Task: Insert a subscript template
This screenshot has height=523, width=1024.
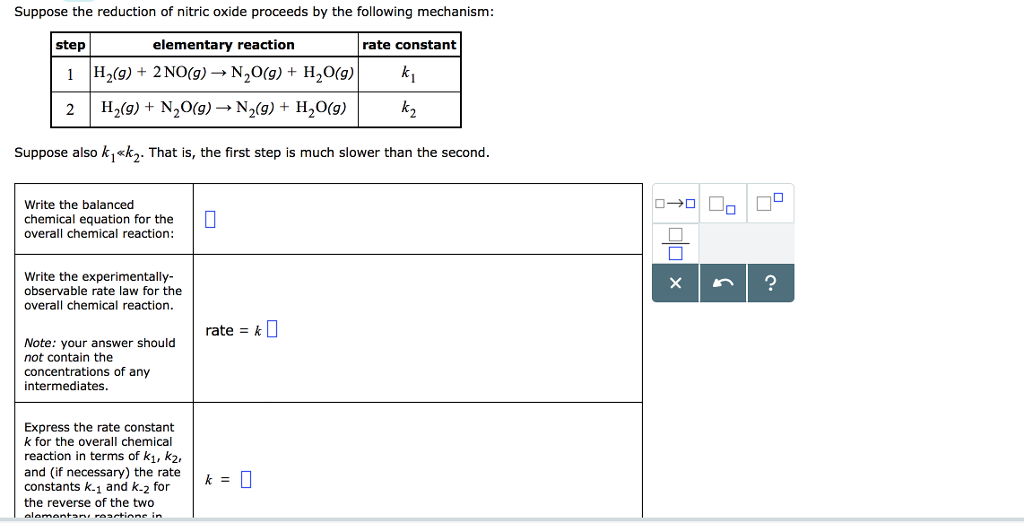Action: pos(722,204)
